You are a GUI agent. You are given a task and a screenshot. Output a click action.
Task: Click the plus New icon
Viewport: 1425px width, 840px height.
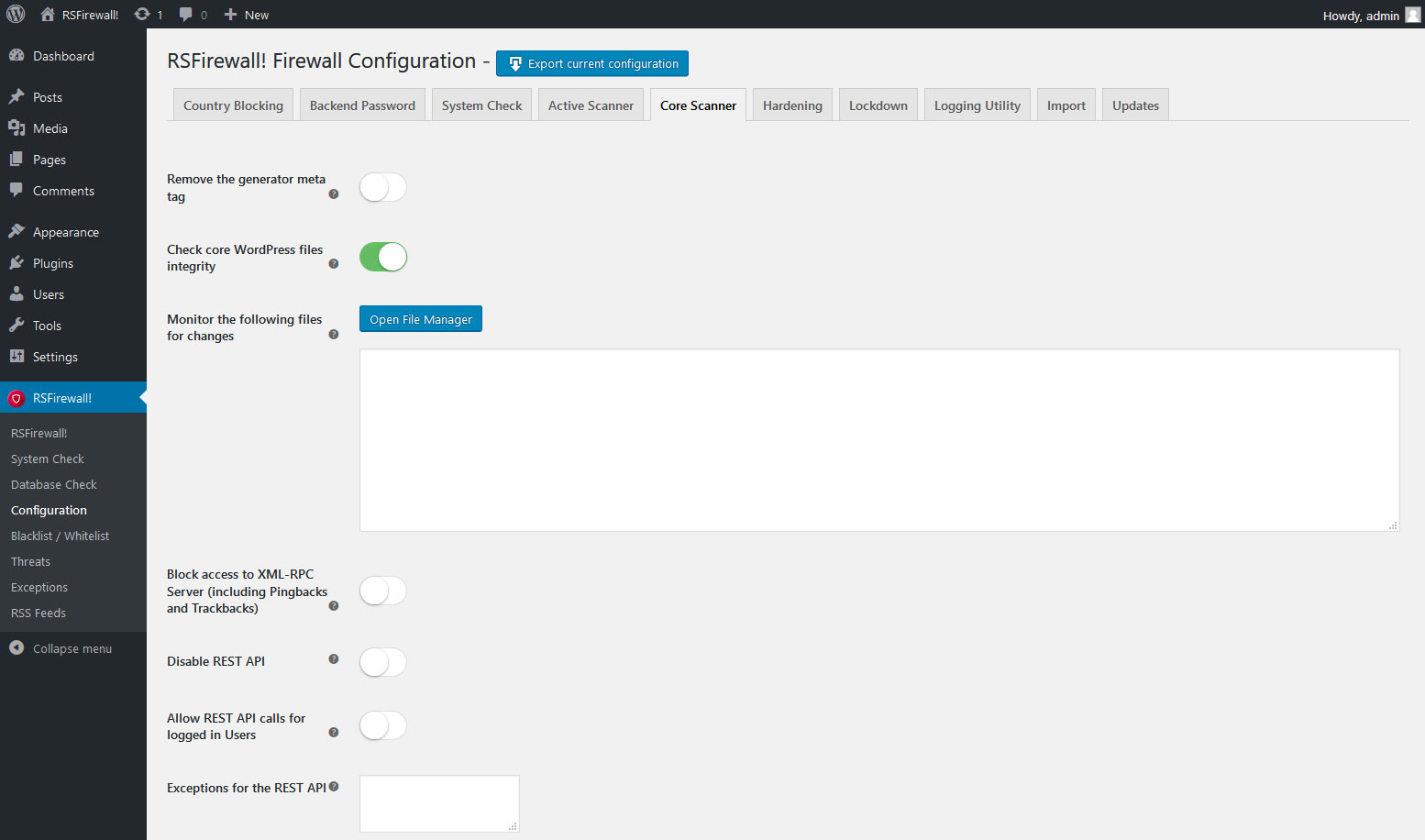tap(230, 14)
